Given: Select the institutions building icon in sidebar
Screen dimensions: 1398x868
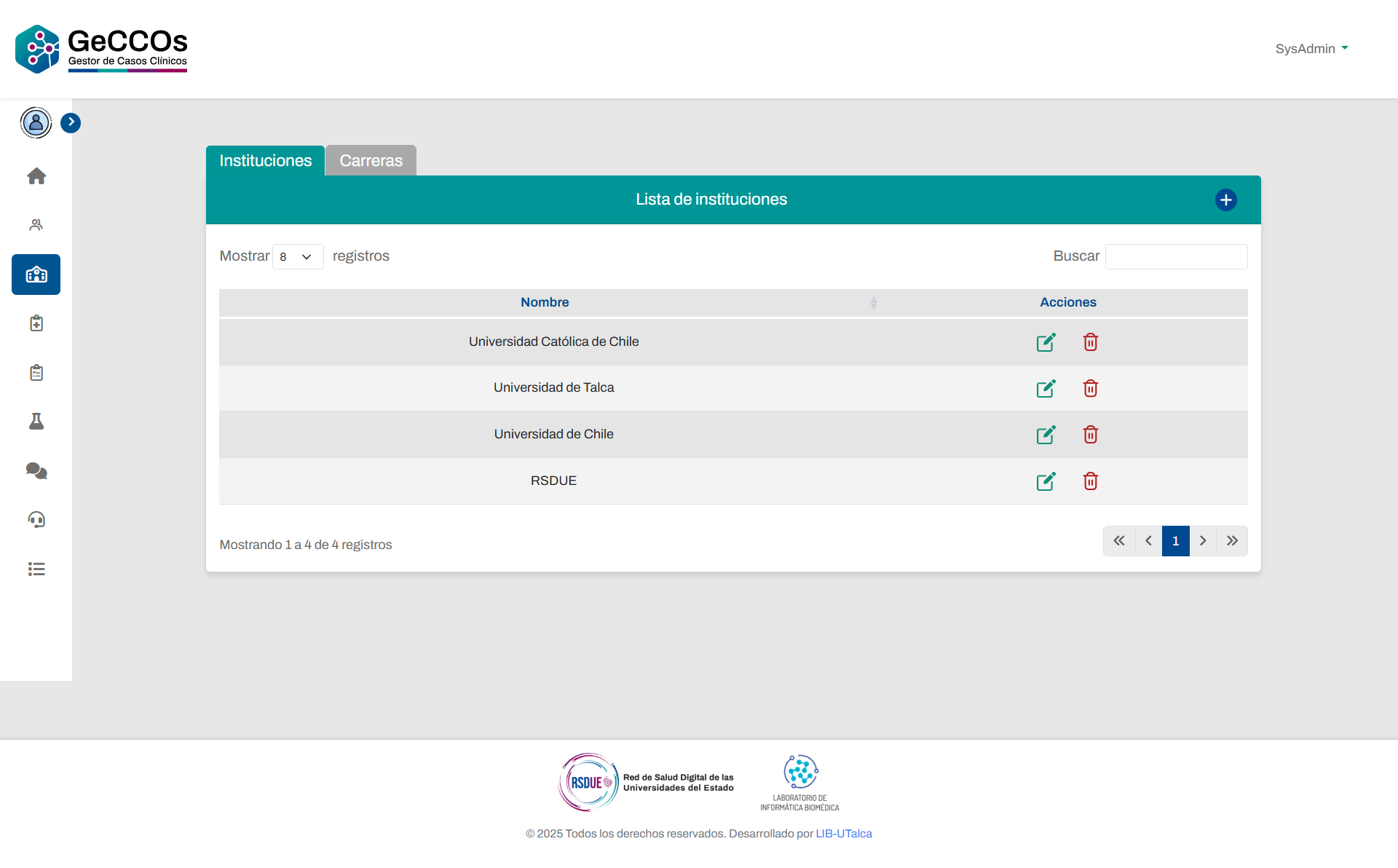Looking at the screenshot, I should click(x=36, y=275).
